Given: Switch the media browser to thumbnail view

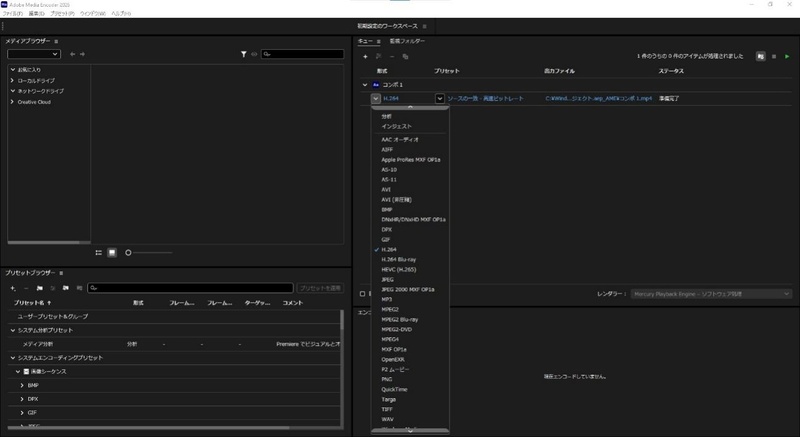Looking at the screenshot, I should 112,252.
